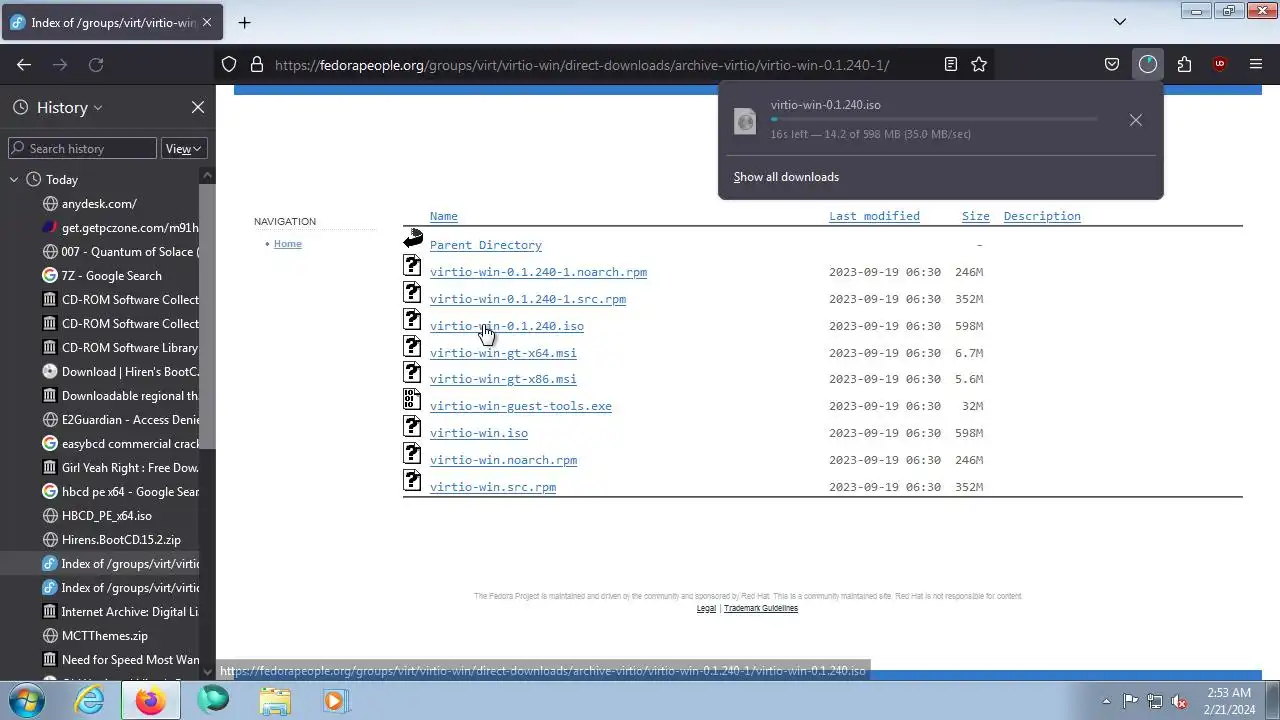Viewport: 1280px width, 720px height.
Task: Download virtio-win.src.rpm
Action: click(x=493, y=487)
